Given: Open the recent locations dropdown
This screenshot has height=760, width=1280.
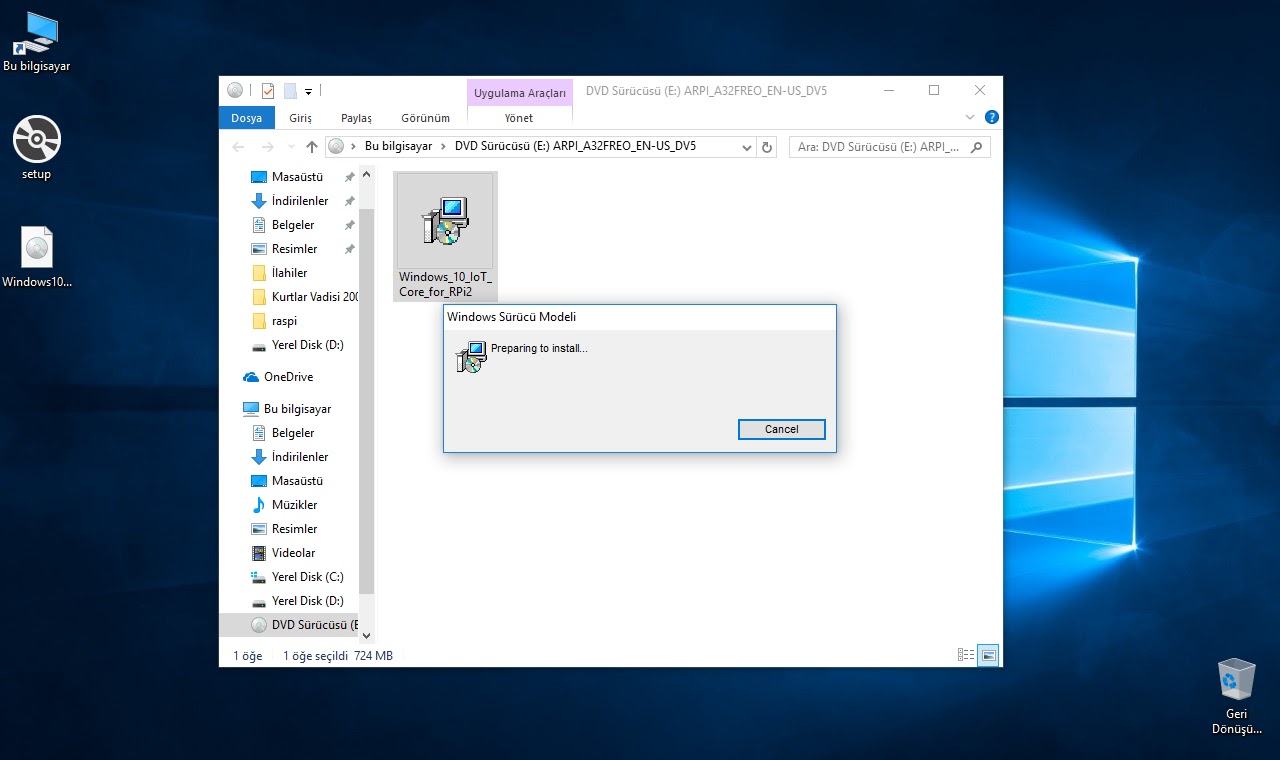Looking at the screenshot, I should (290, 147).
